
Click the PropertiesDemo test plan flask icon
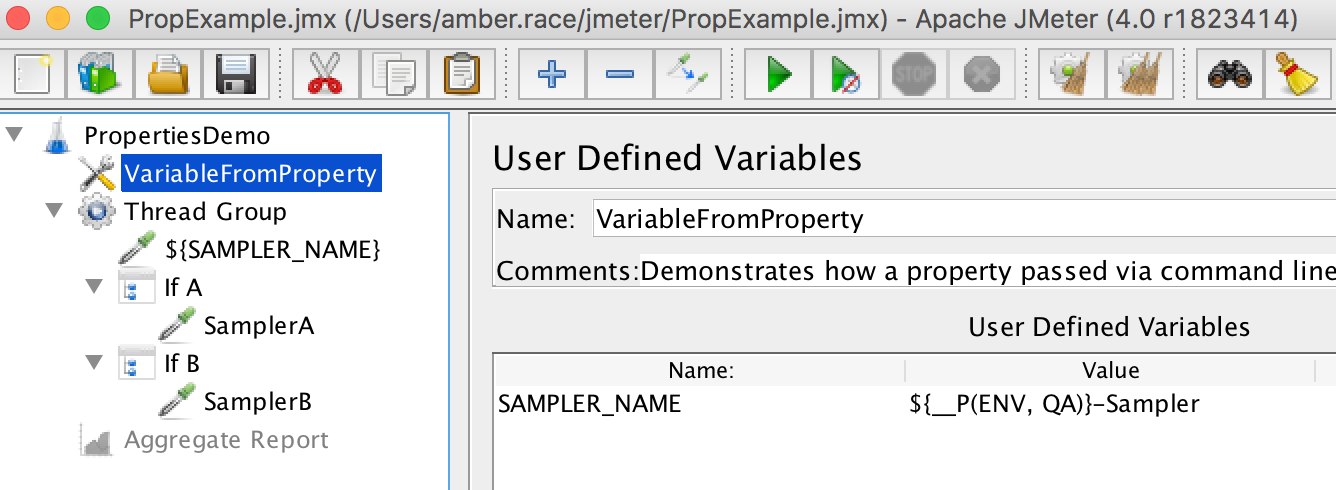pyautogui.click(x=59, y=136)
